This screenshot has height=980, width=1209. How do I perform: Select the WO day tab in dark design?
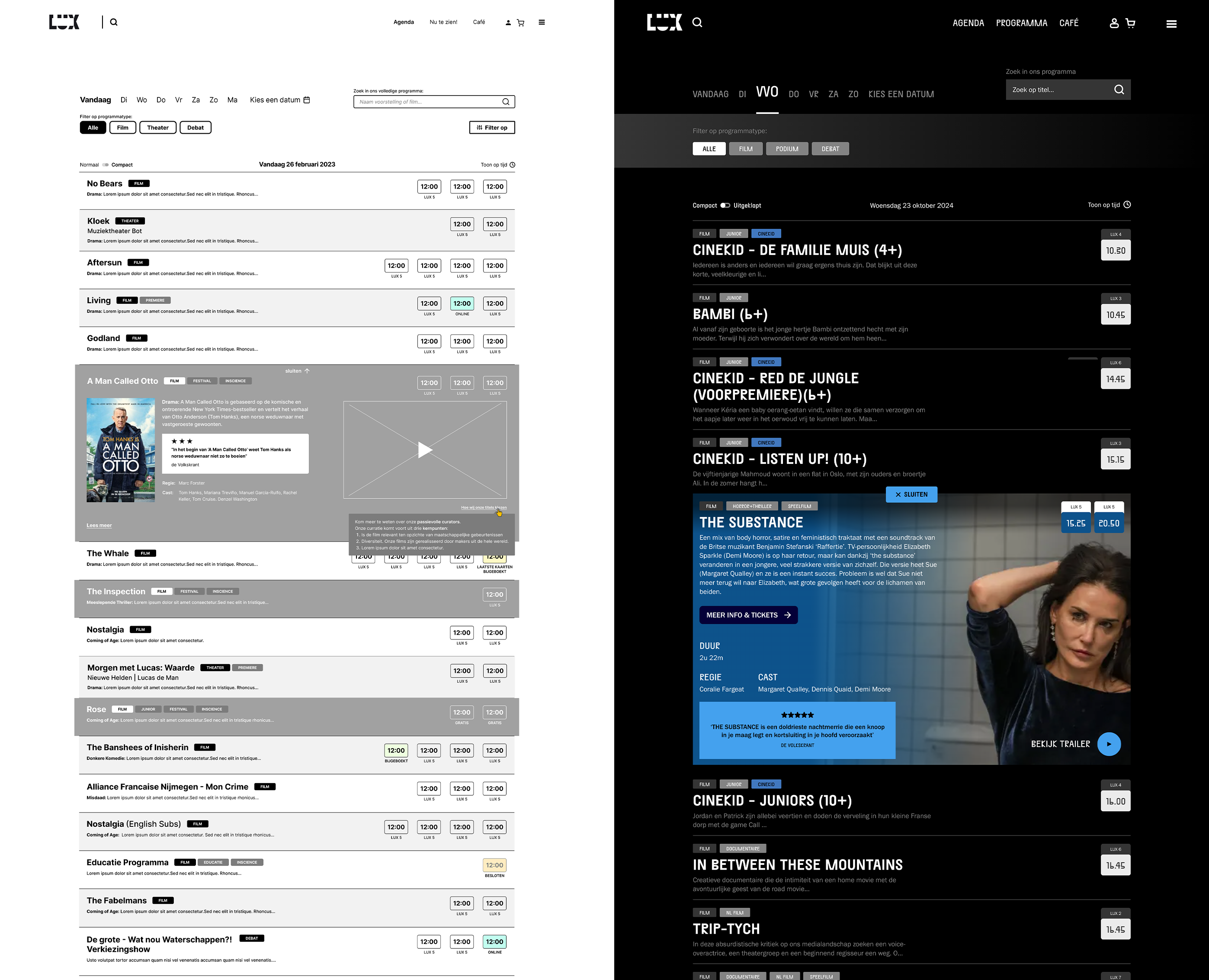767,92
